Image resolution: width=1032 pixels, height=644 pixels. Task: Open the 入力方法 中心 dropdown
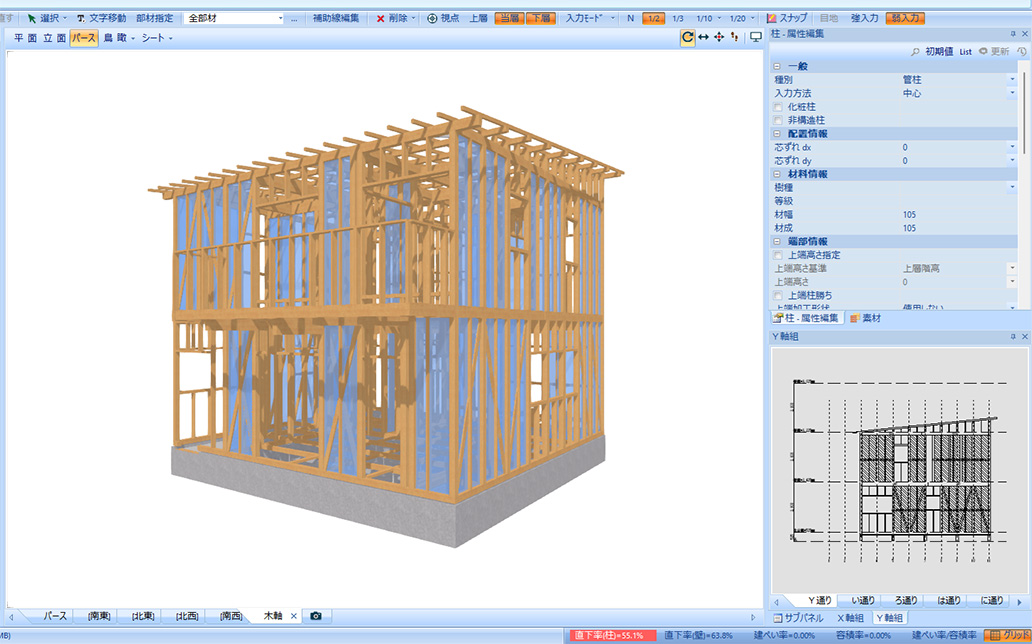(x=1012, y=93)
